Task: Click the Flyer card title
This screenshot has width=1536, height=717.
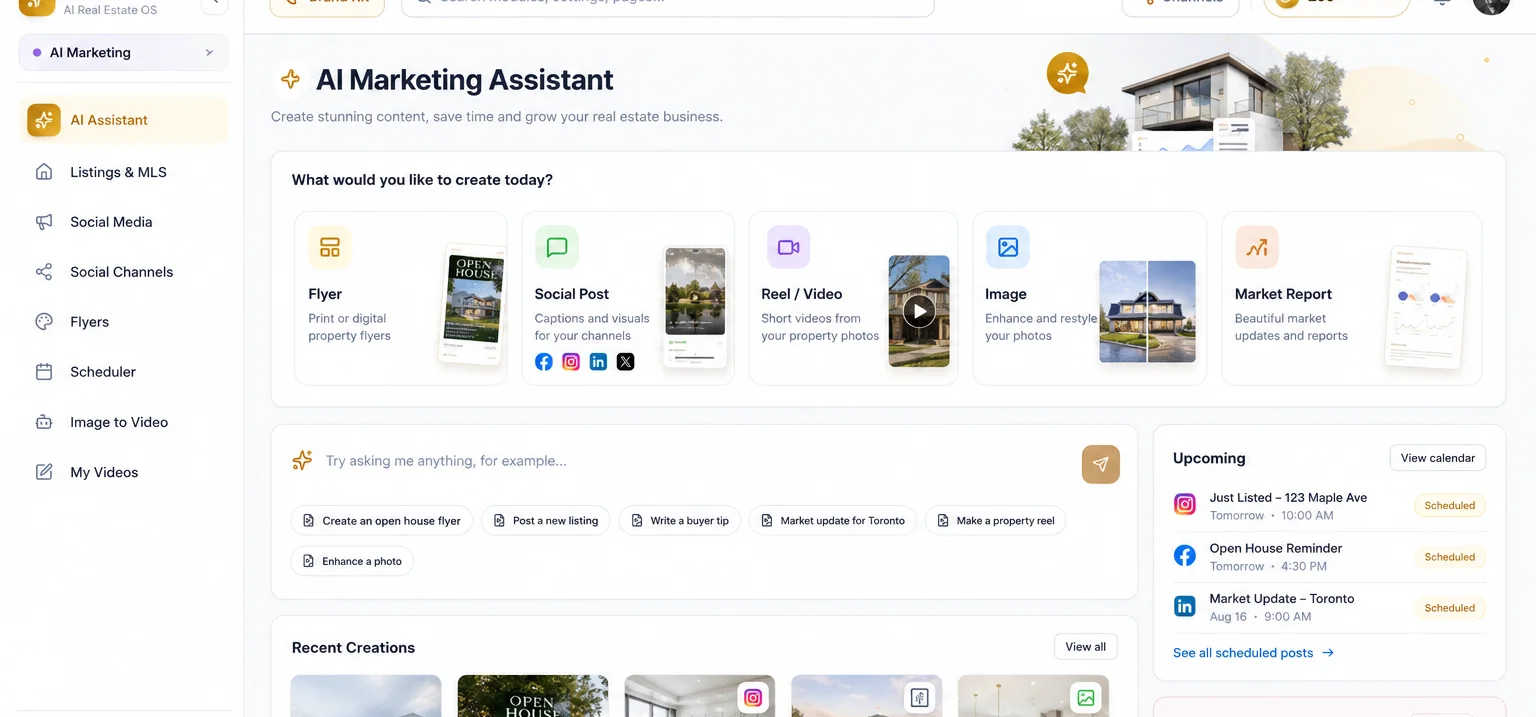Action: point(325,294)
